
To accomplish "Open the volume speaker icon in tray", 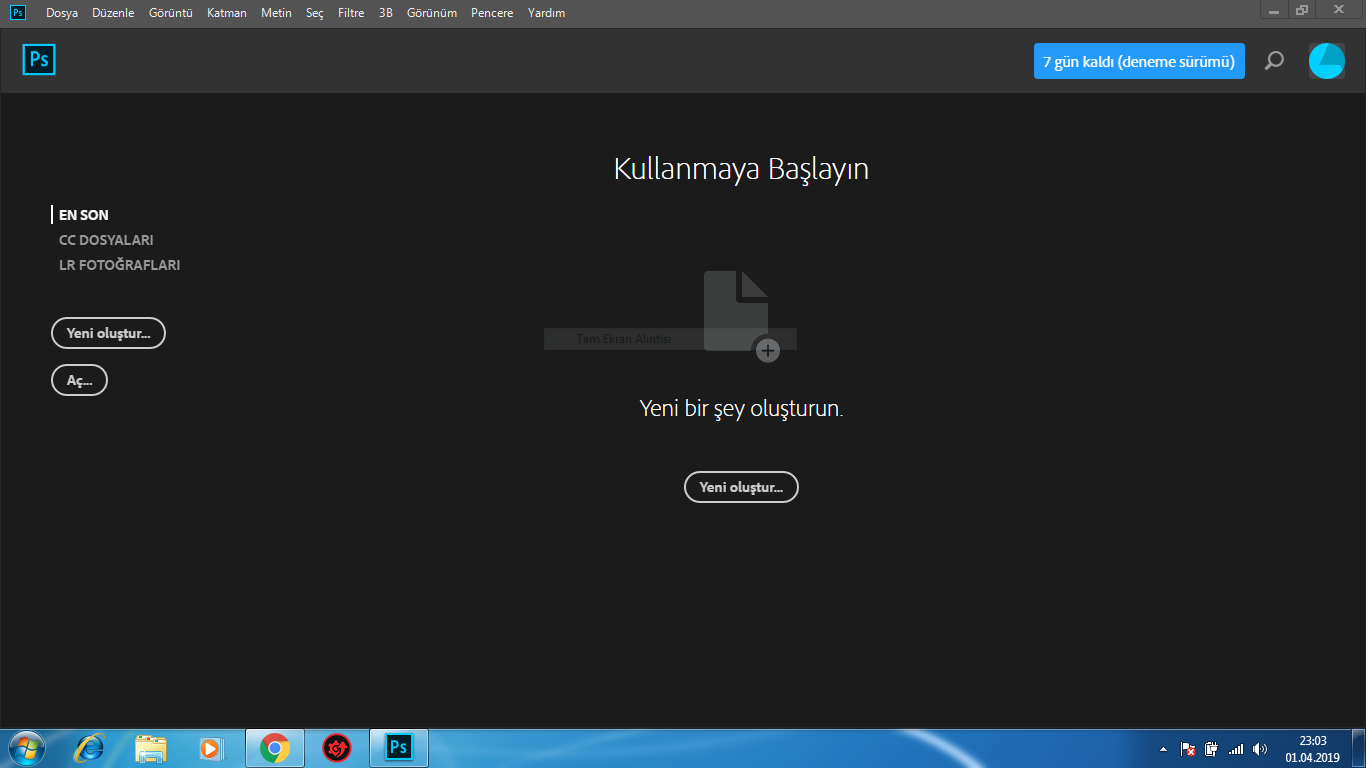I will 1260,748.
